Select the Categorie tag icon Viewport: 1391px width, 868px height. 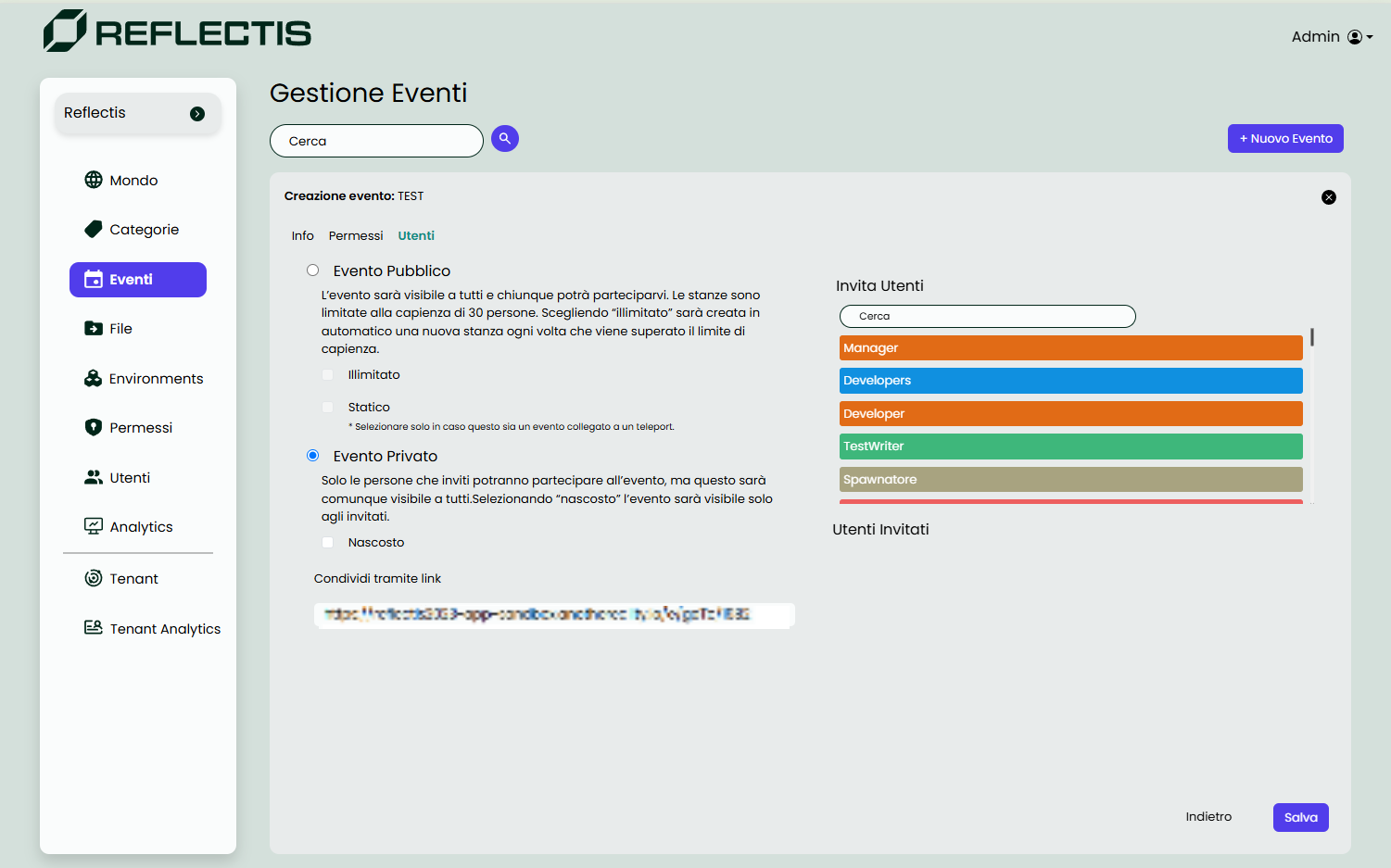[94, 229]
